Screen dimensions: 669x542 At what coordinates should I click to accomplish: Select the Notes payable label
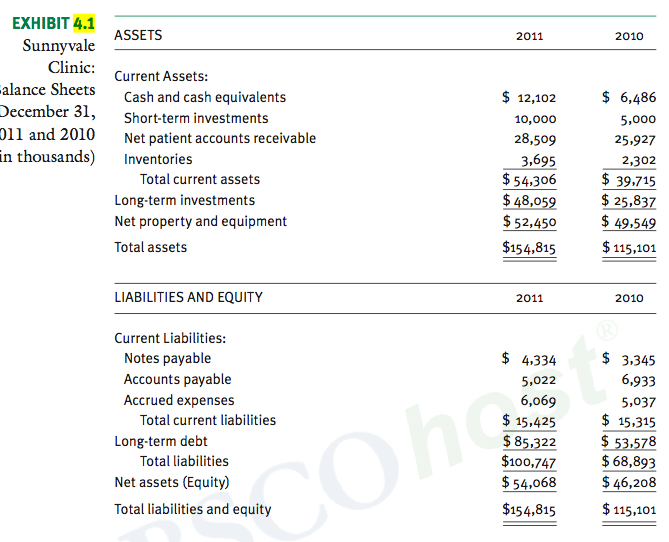coord(168,358)
